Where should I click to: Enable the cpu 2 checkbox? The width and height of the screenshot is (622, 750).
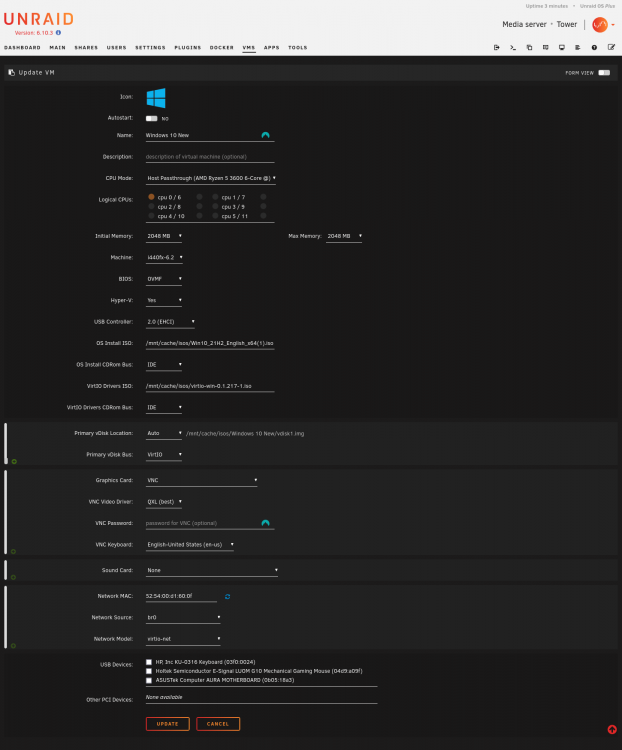tap(151, 207)
